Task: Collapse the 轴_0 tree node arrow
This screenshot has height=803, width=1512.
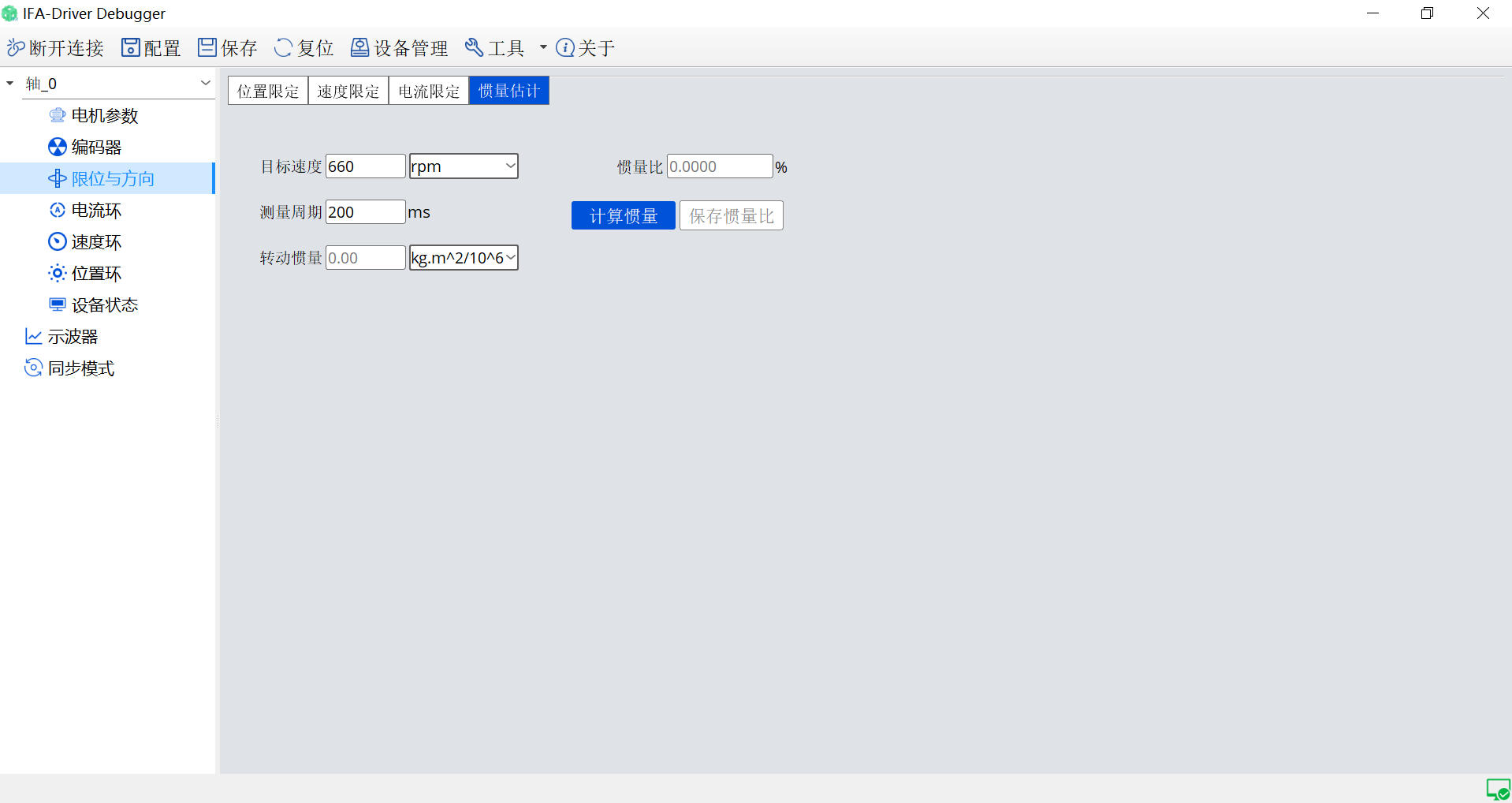Action: click(x=10, y=83)
